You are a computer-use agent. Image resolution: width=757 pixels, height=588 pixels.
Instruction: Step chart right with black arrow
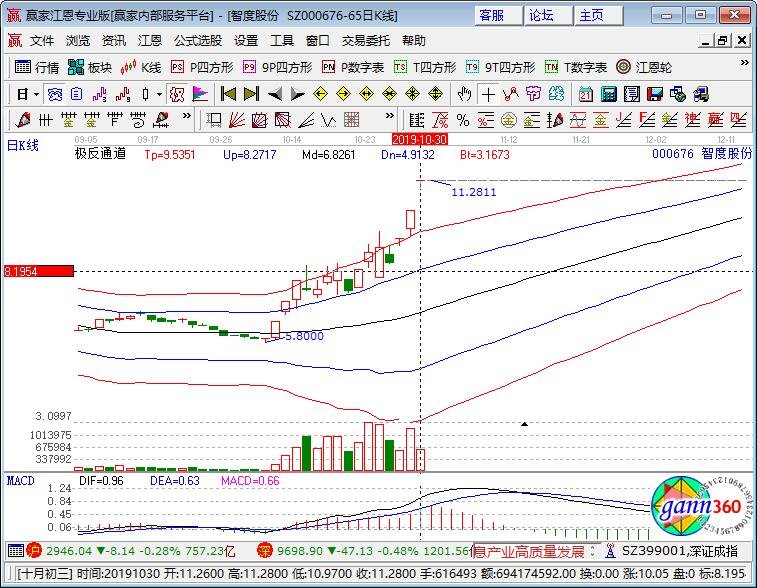(297, 94)
